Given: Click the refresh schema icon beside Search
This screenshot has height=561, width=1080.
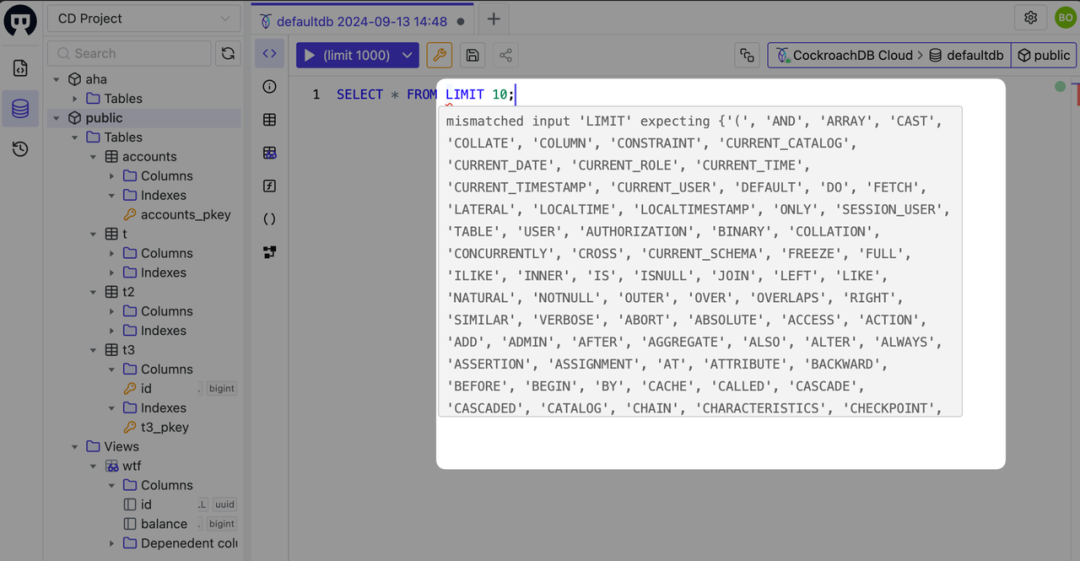Looking at the screenshot, I should pyautogui.click(x=228, y=53).
